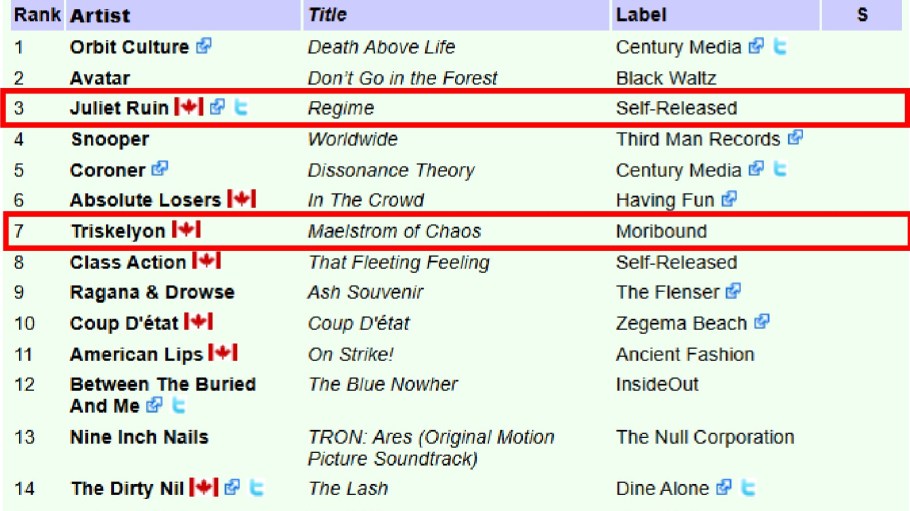Select the artist name Nine Inch Nails

click(x=139, y=437)
